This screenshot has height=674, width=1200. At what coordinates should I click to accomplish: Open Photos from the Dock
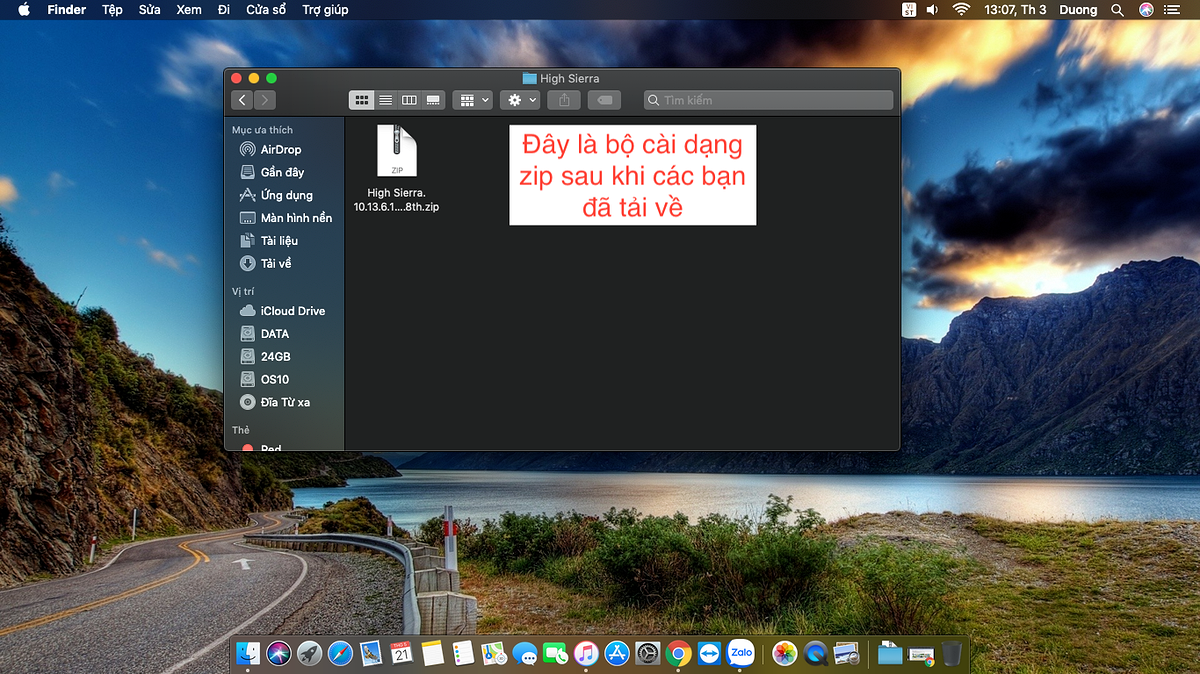785,653
